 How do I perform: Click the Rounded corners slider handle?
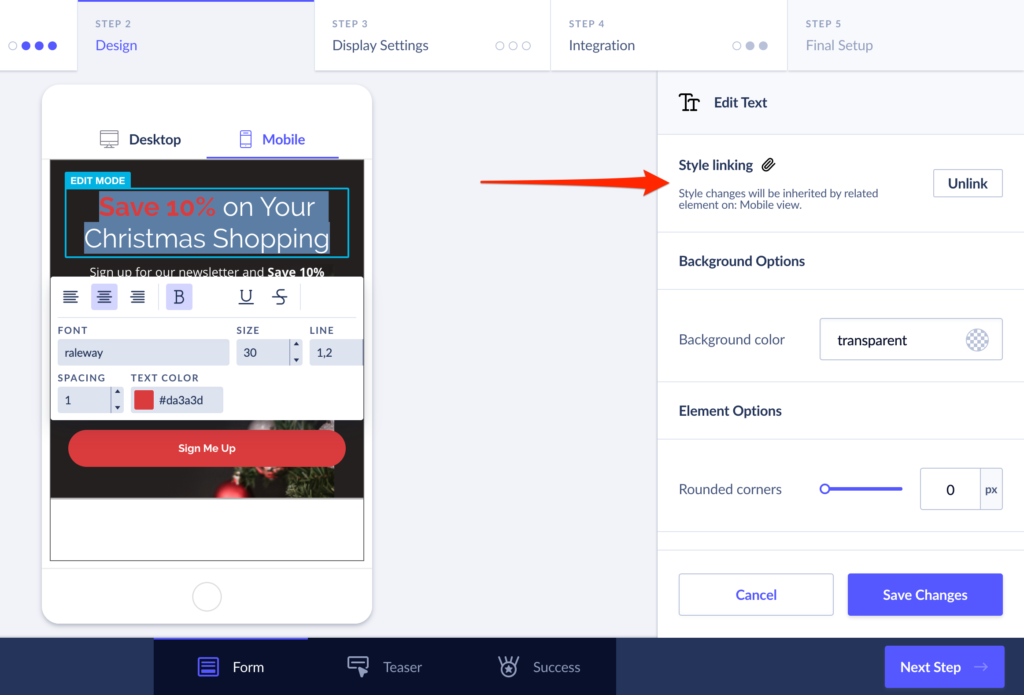825,489
